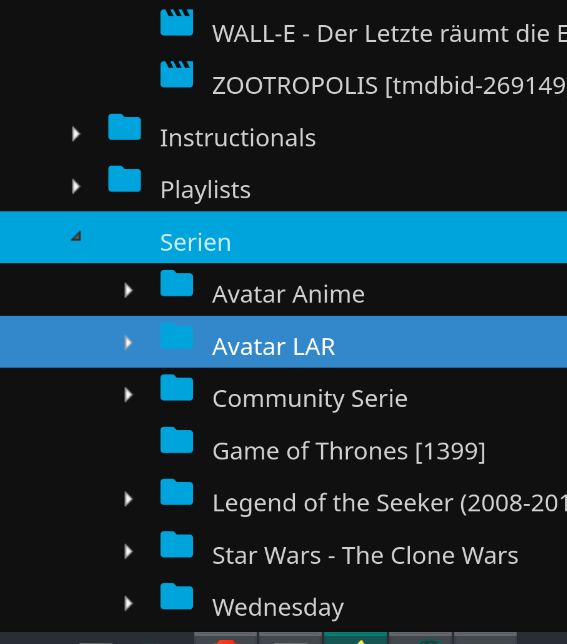567x644 pixels.
Task: Expand the Instructionals folder arrow
Action: pyautogui.click(x=76, y=134)
